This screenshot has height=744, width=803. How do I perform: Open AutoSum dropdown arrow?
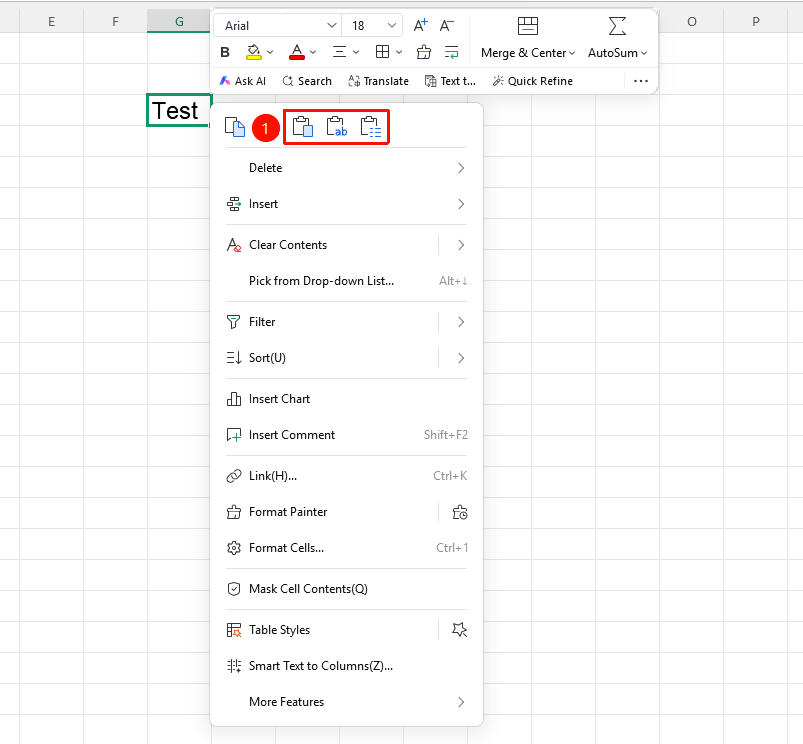pyautogui.click(x=644, y=53)
